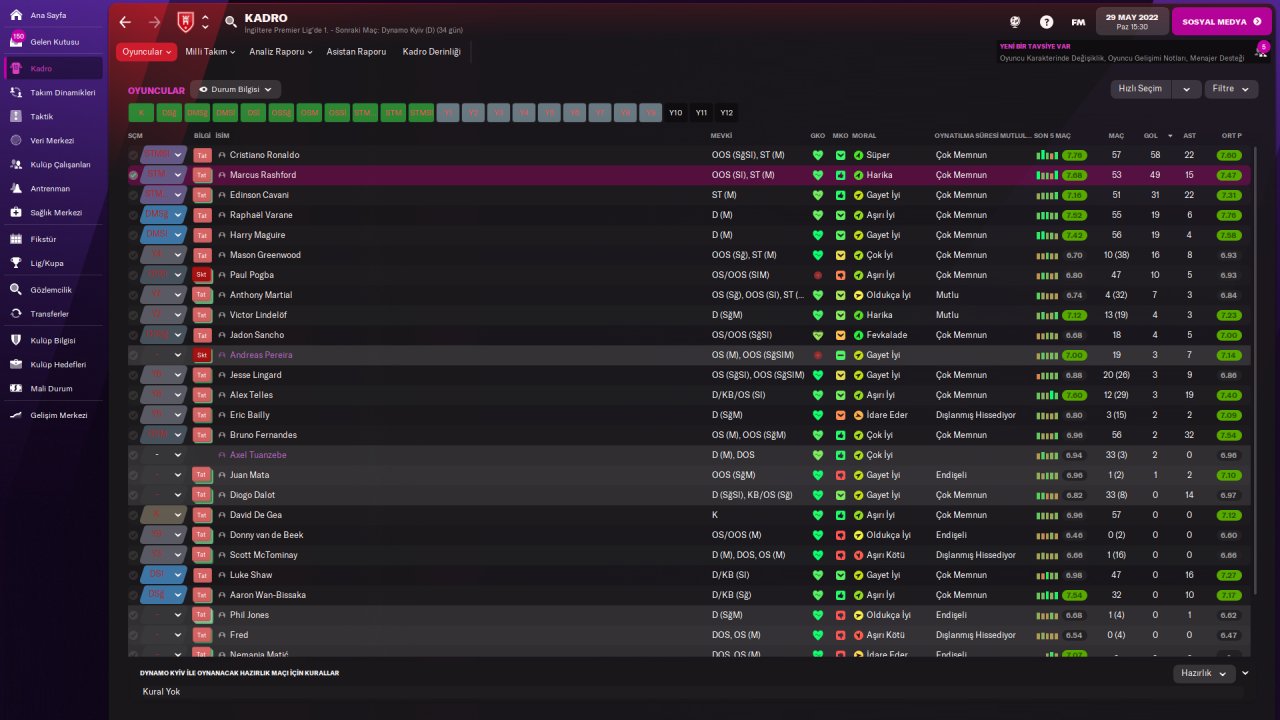This screenshot has width=1280, height=720.
Task: Switch to the Kadro Derinliği tab
Action: (432, 51)
